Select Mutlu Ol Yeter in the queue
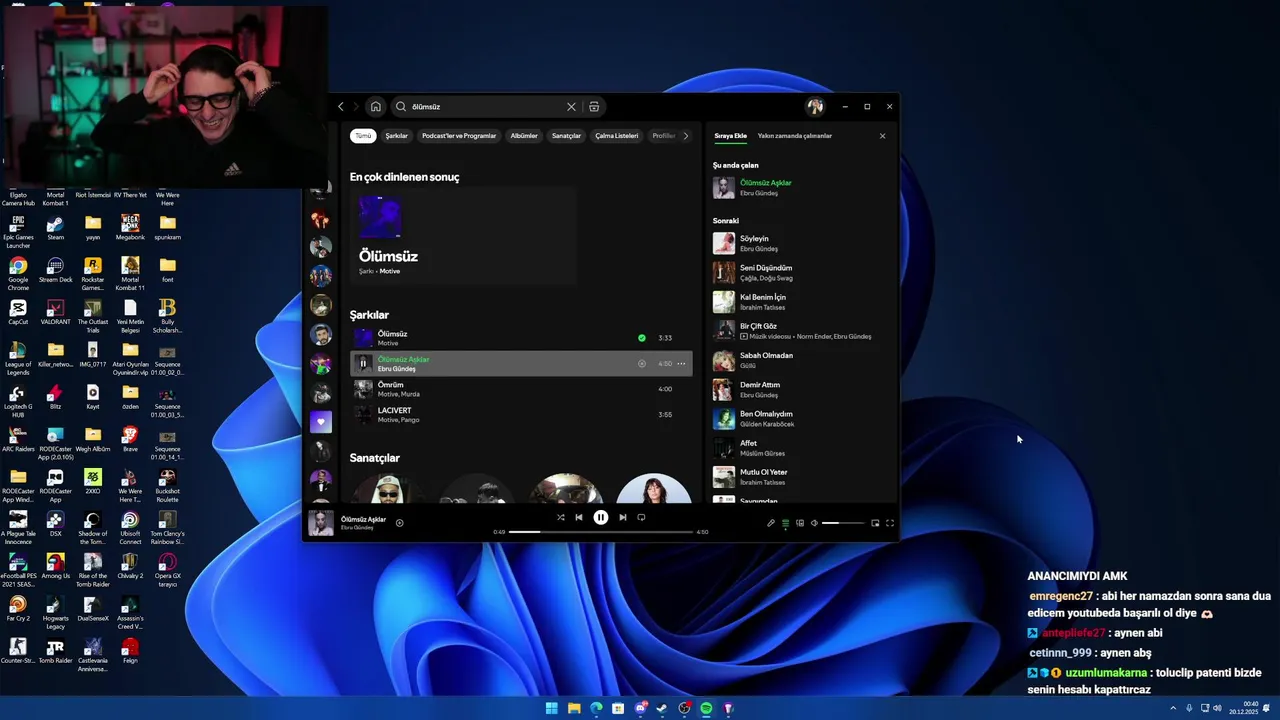 pyautogui.click(x=802, y=476)
